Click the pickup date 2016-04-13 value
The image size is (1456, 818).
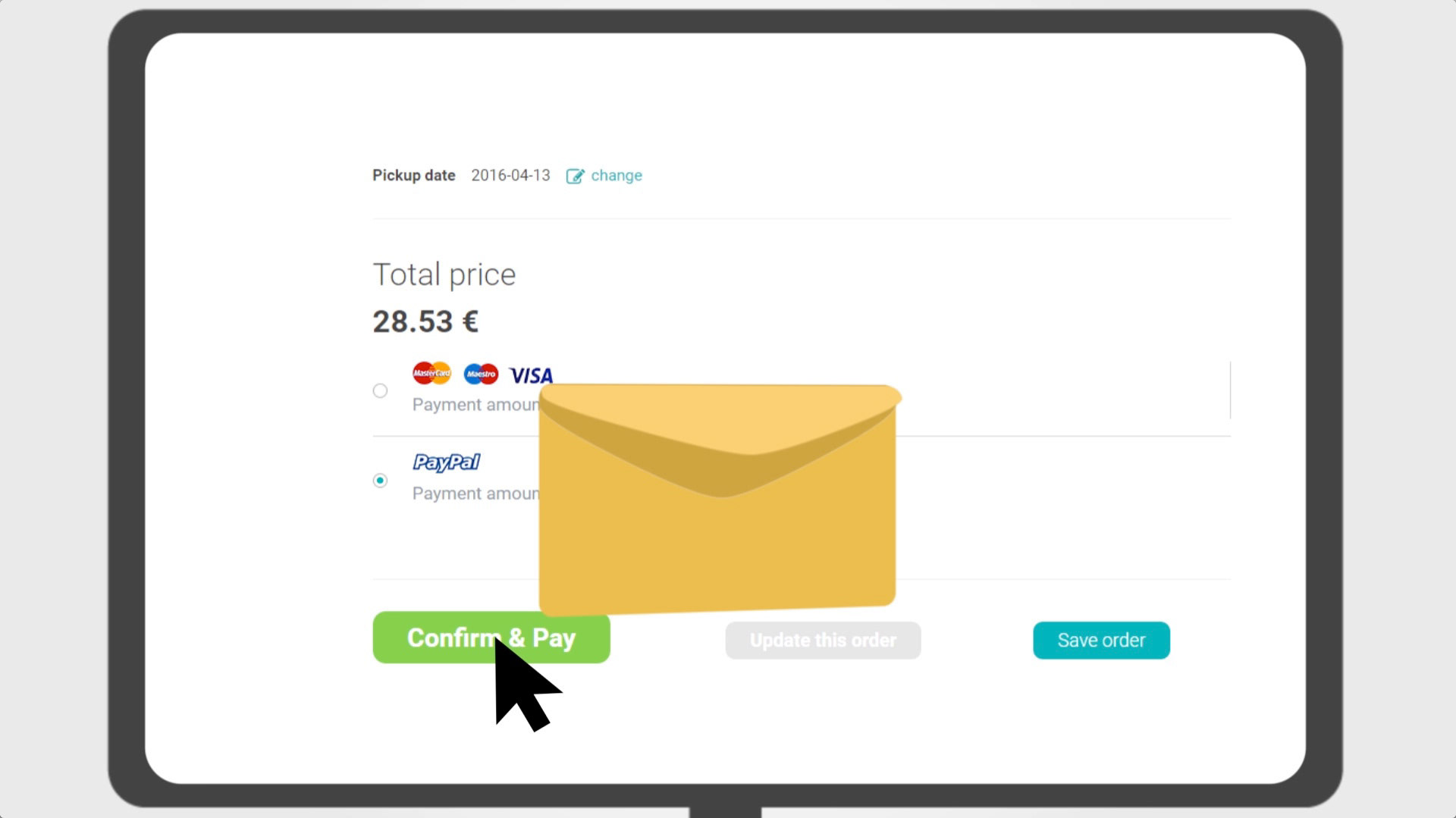(510, 176)
